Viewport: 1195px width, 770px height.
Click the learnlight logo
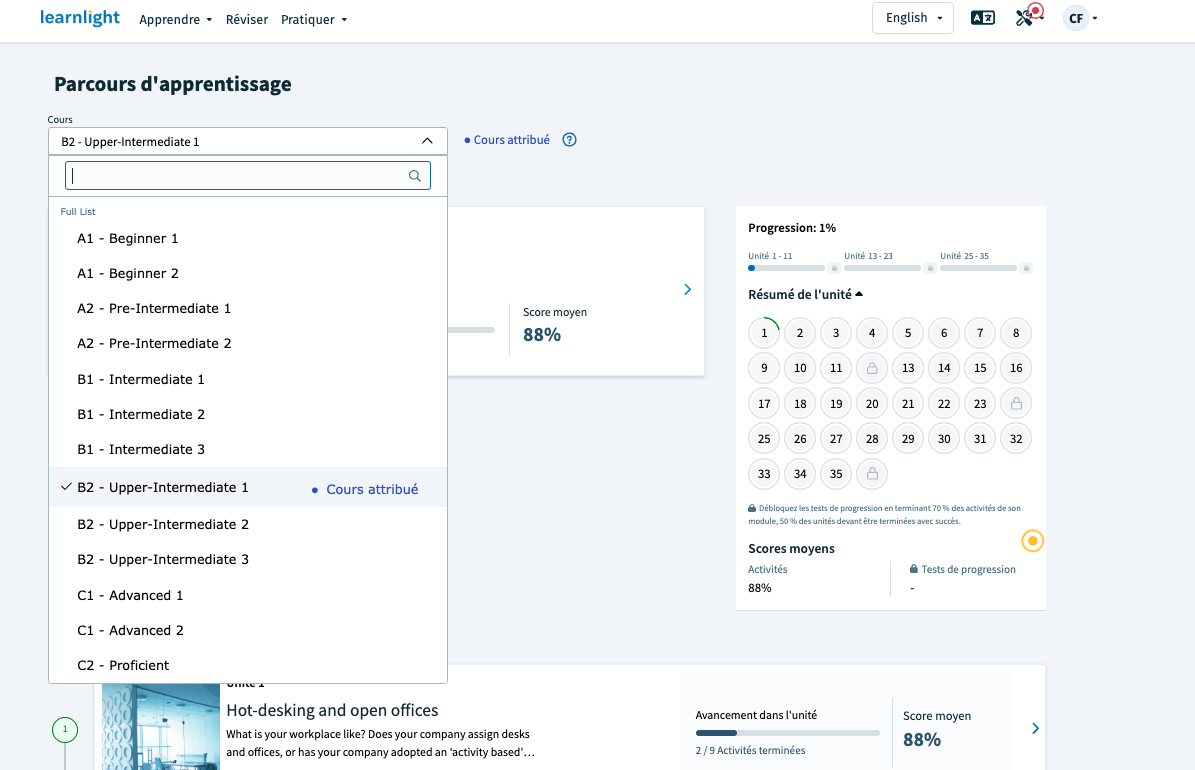click(79, 18)
